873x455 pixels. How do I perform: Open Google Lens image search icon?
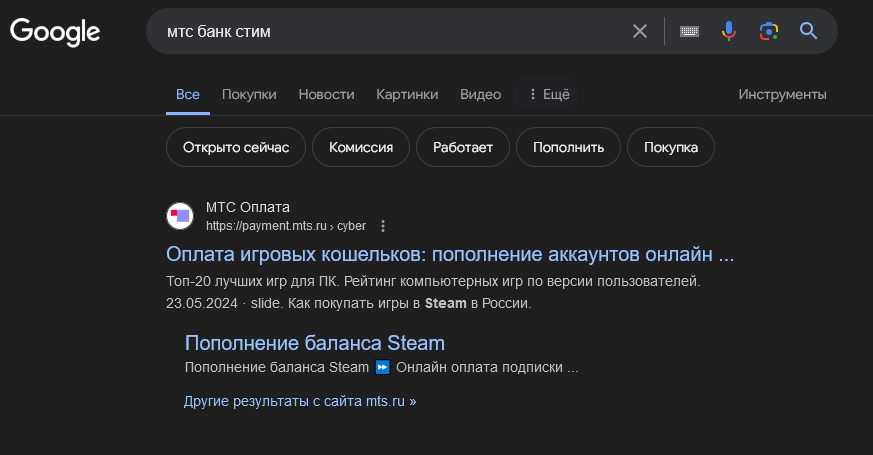[769, 31]
